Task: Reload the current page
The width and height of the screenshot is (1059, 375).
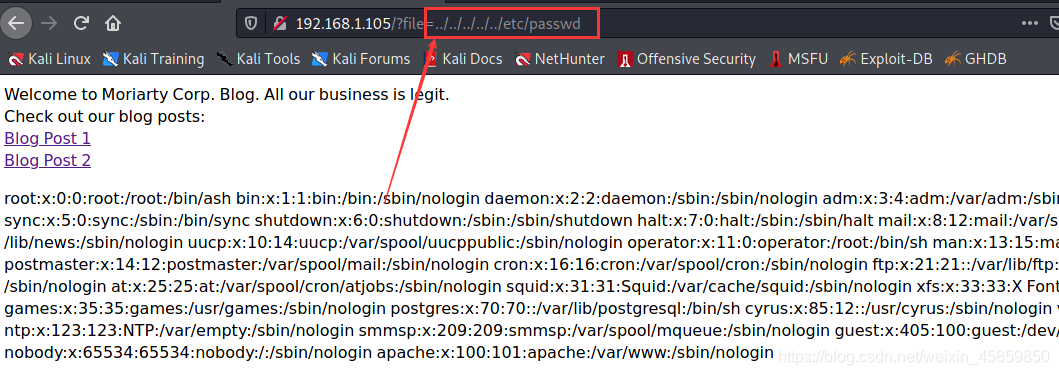Action: [x=81, y=24]
